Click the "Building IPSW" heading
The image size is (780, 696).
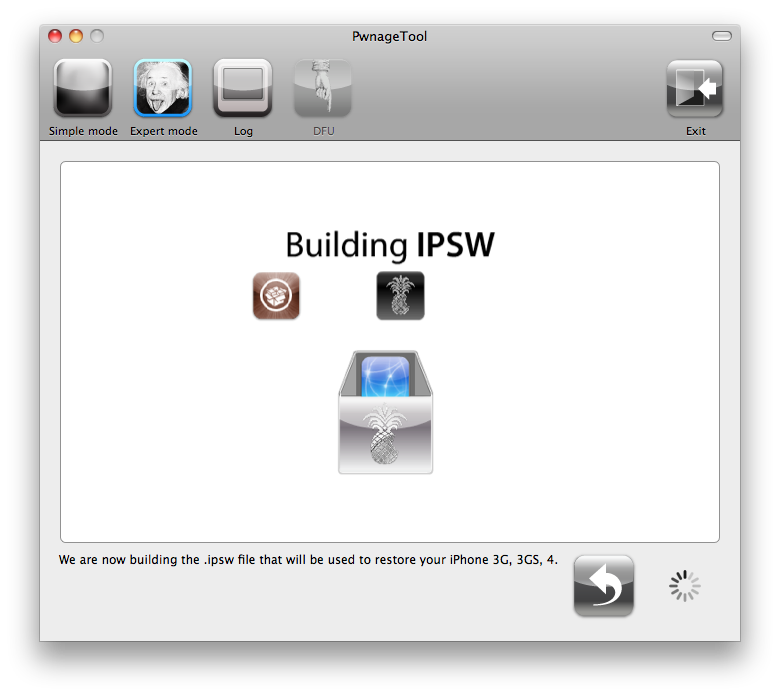[x=390, y=245]
